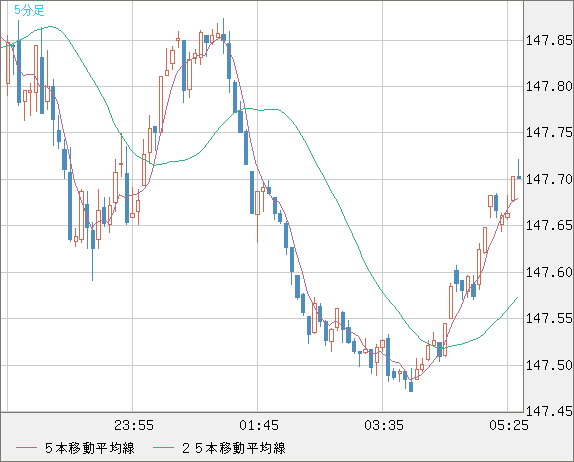The height and width of the screenshot is (462, 574).
Task: Click the 147.60 price axis label
Action: (549, 272)
